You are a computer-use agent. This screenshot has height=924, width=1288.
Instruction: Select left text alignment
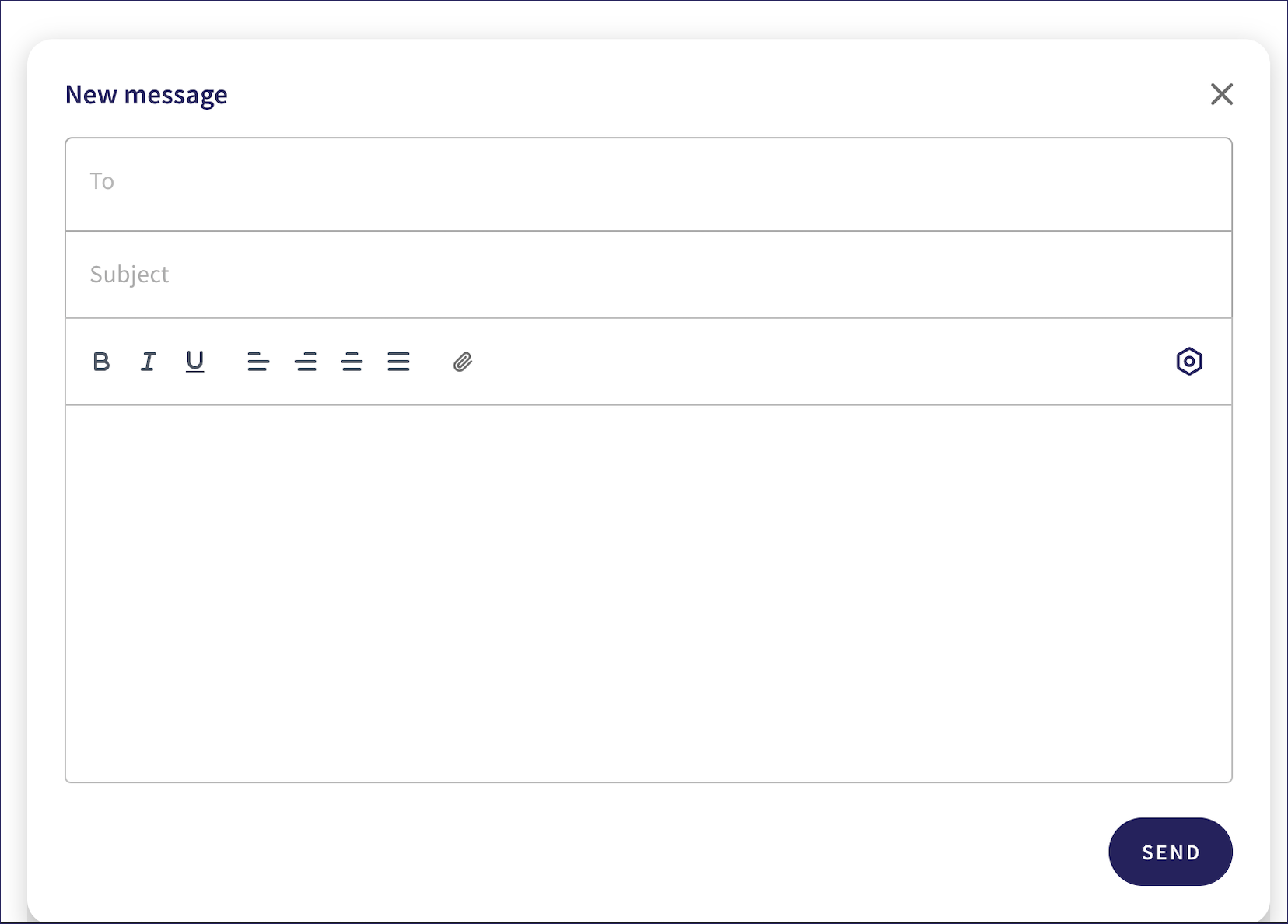click(259, 362)
